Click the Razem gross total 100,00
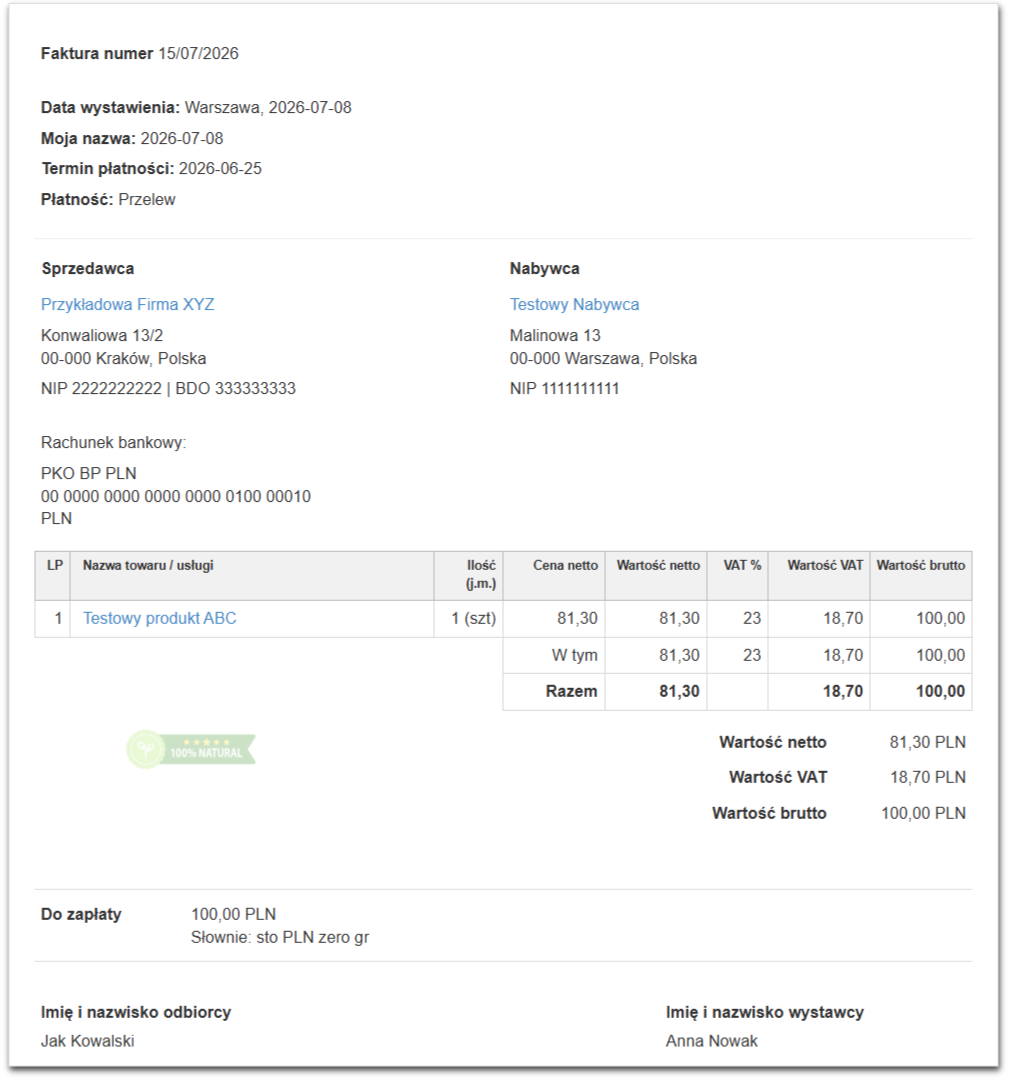The height and width of the screenshot is (1083, 1012). 940,691
